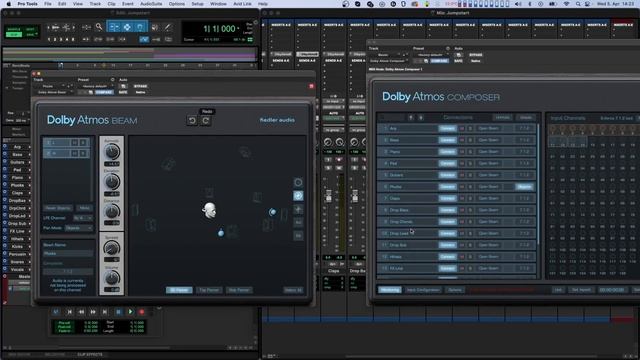The image size is (640, 360).
Task: Open the macOS Spotlight search icon
Action: tap(578, 4)
